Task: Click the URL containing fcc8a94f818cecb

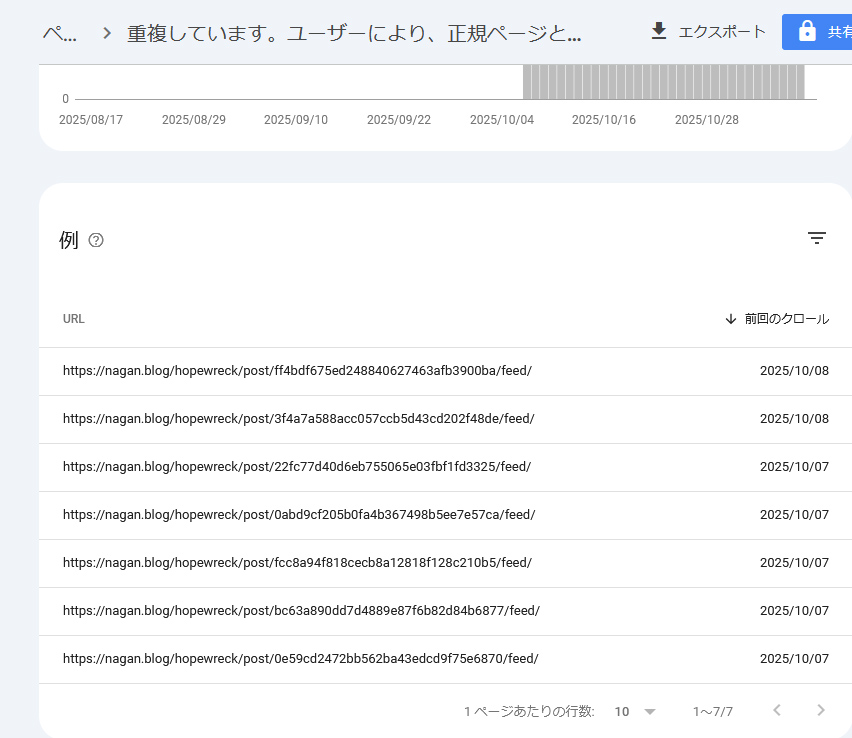Action: pos(296,563)
